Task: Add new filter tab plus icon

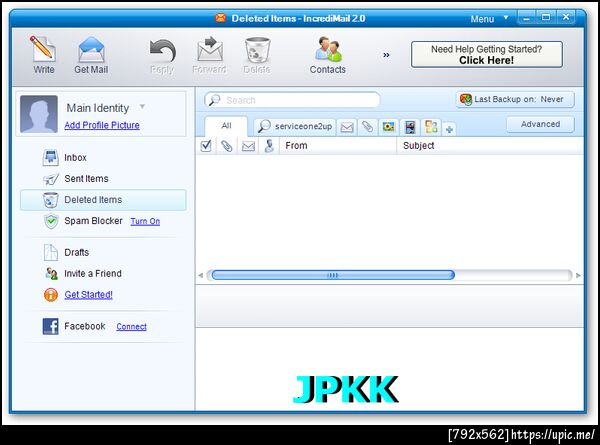Action: pyautogui.click(x=450, y=130)
